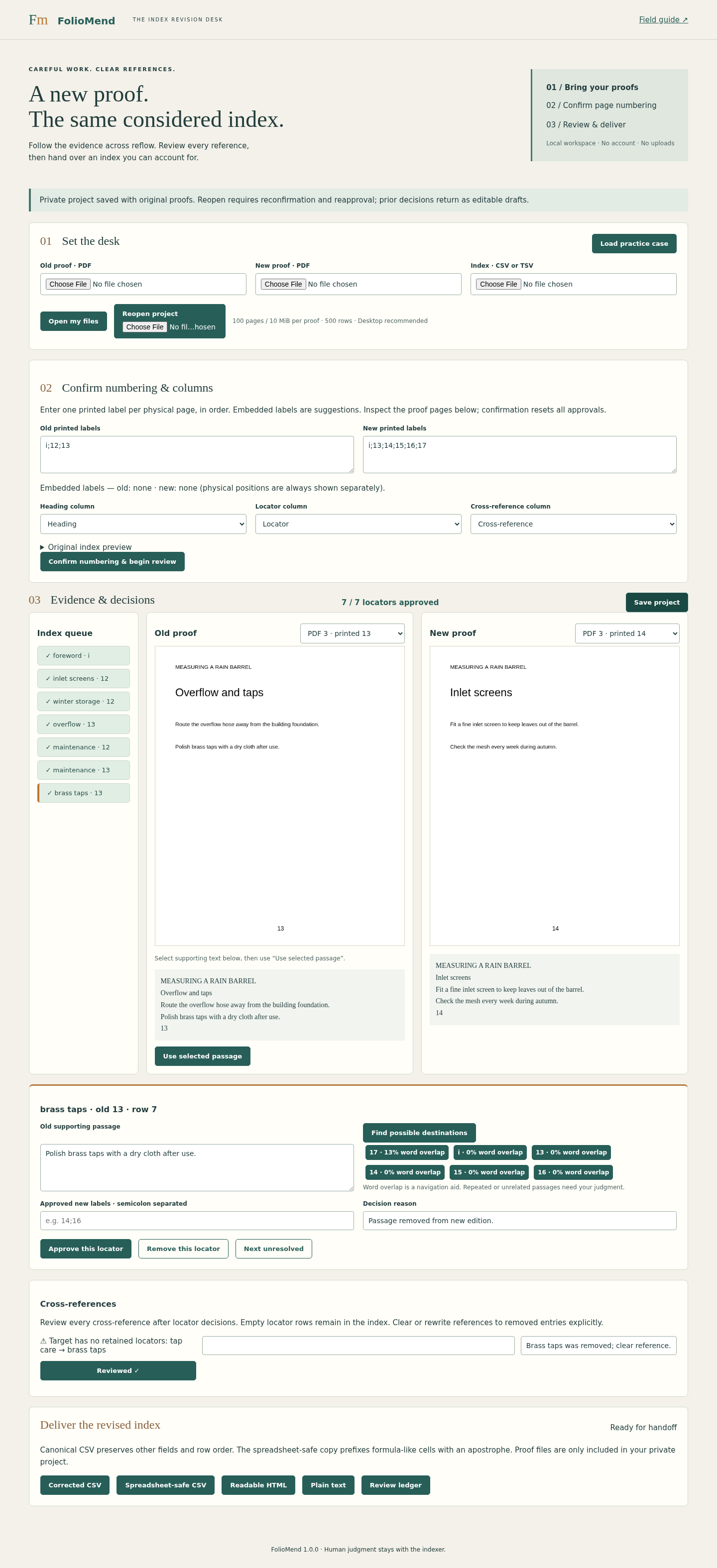Click Decision reason input field
717x1568 pixels.
[x=519, y=1221]
